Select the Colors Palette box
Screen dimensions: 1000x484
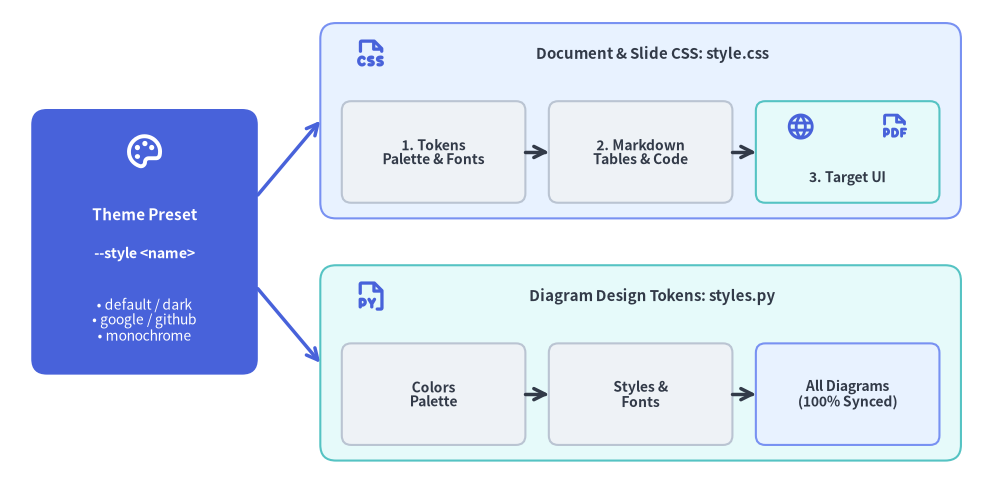(434, 394)
